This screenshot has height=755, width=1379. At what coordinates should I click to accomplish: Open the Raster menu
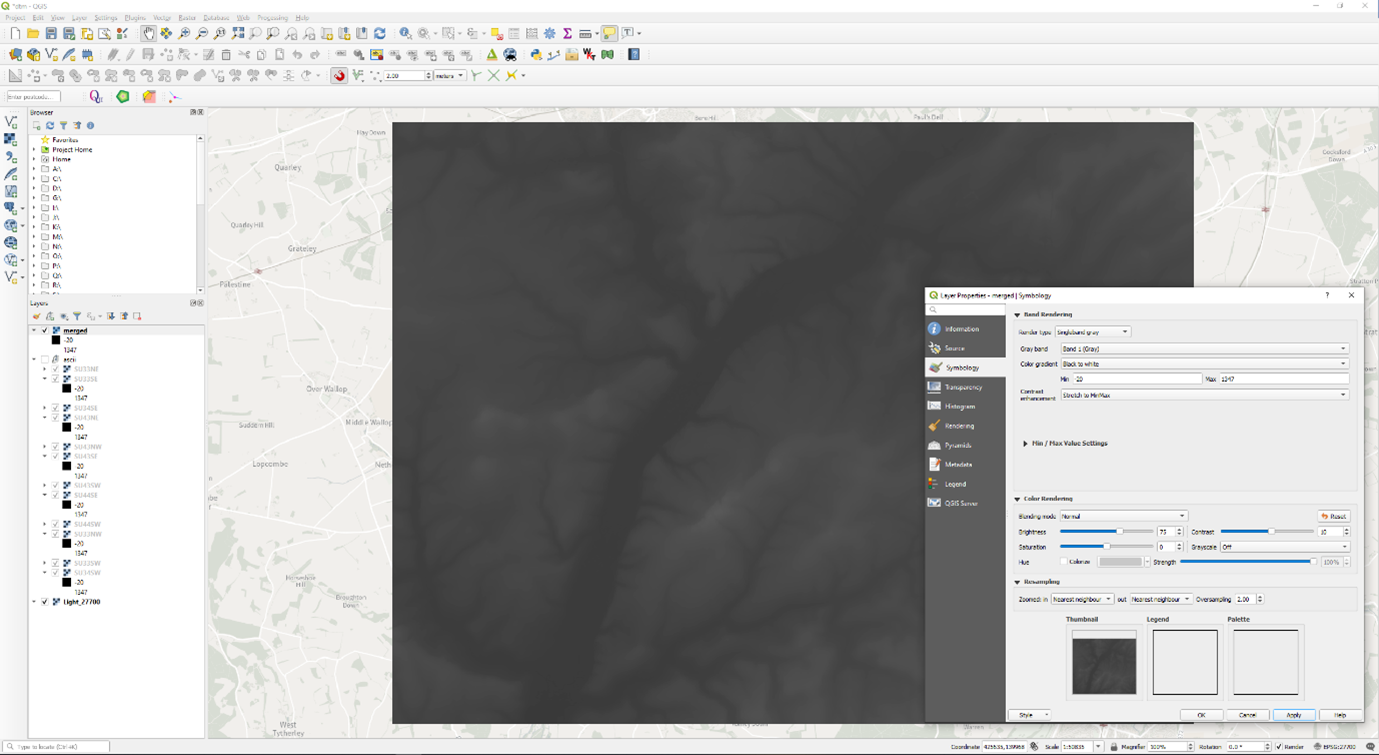pos(187,18)
